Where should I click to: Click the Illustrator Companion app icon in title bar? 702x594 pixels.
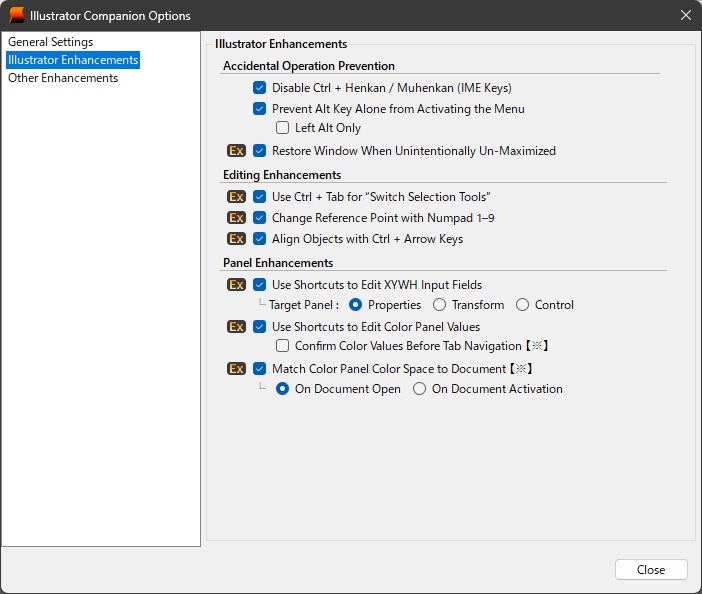tap(17, 15)
